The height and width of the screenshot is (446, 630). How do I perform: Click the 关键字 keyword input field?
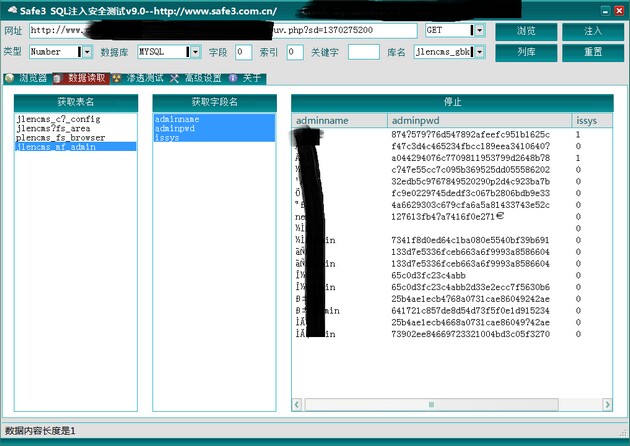[364, 51]
